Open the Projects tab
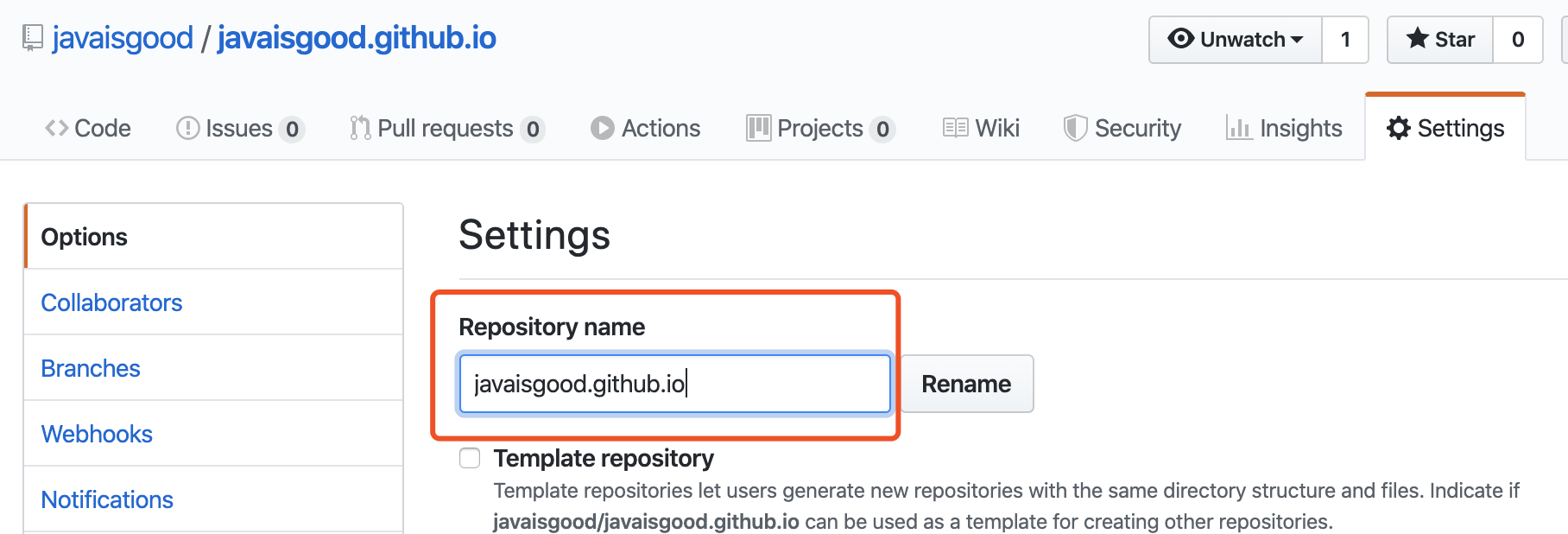Viewport: 1568px width, 534px height. pos(820,128)
